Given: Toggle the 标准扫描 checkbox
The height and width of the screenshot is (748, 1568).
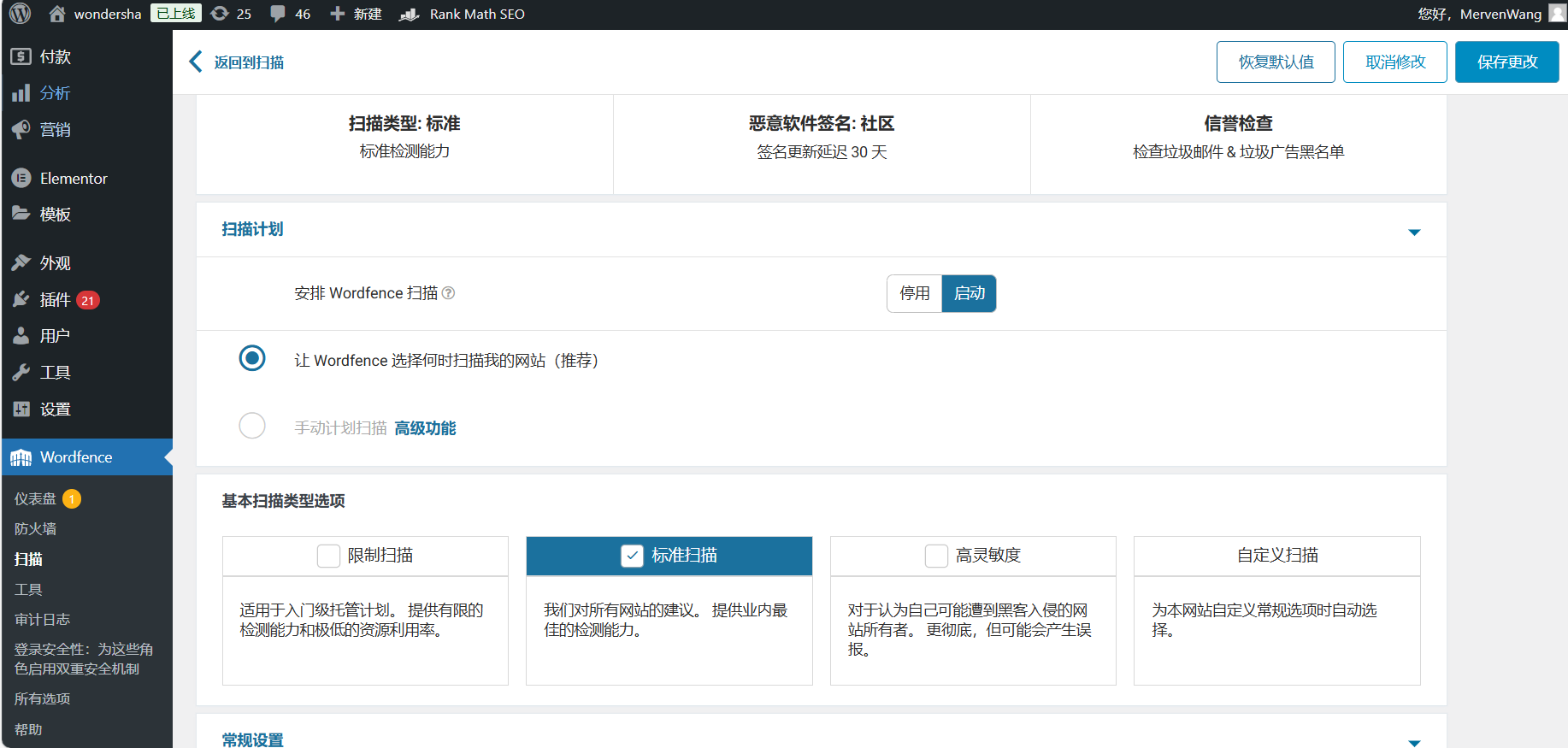Looking at the screenshot, I should [632, 556].
